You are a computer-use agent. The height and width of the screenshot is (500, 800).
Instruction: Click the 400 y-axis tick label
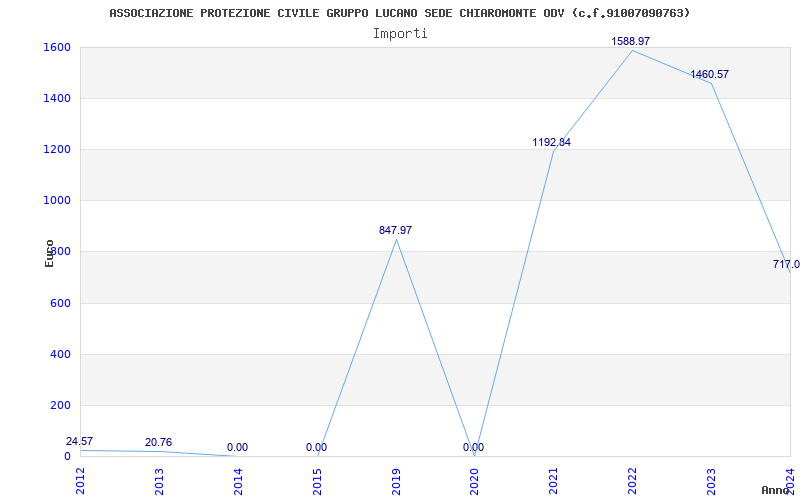(x=60, y=355)
